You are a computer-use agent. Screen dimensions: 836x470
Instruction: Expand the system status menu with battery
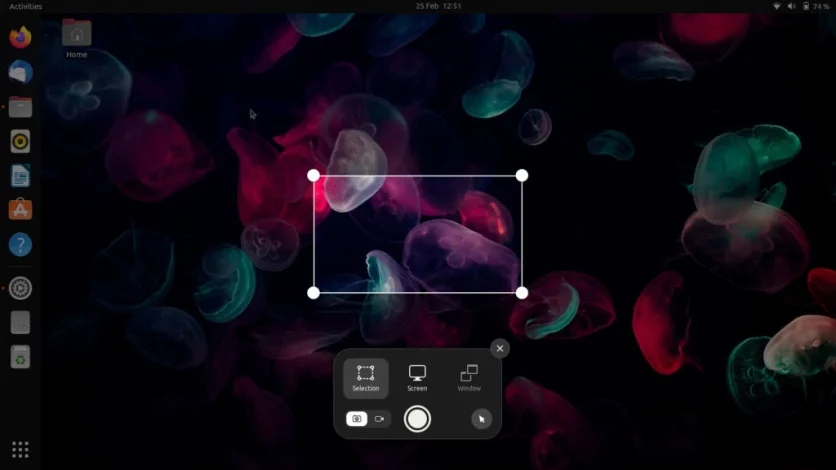[800, 6]
